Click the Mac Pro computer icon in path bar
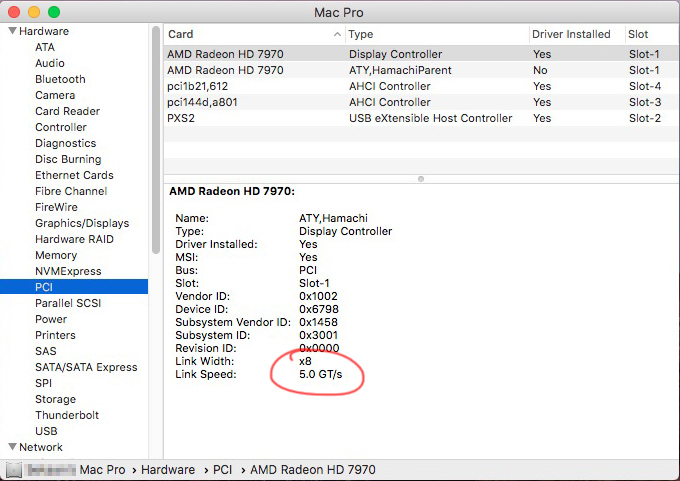The width and height of the screenshot is (680, 481). point(14,470)
